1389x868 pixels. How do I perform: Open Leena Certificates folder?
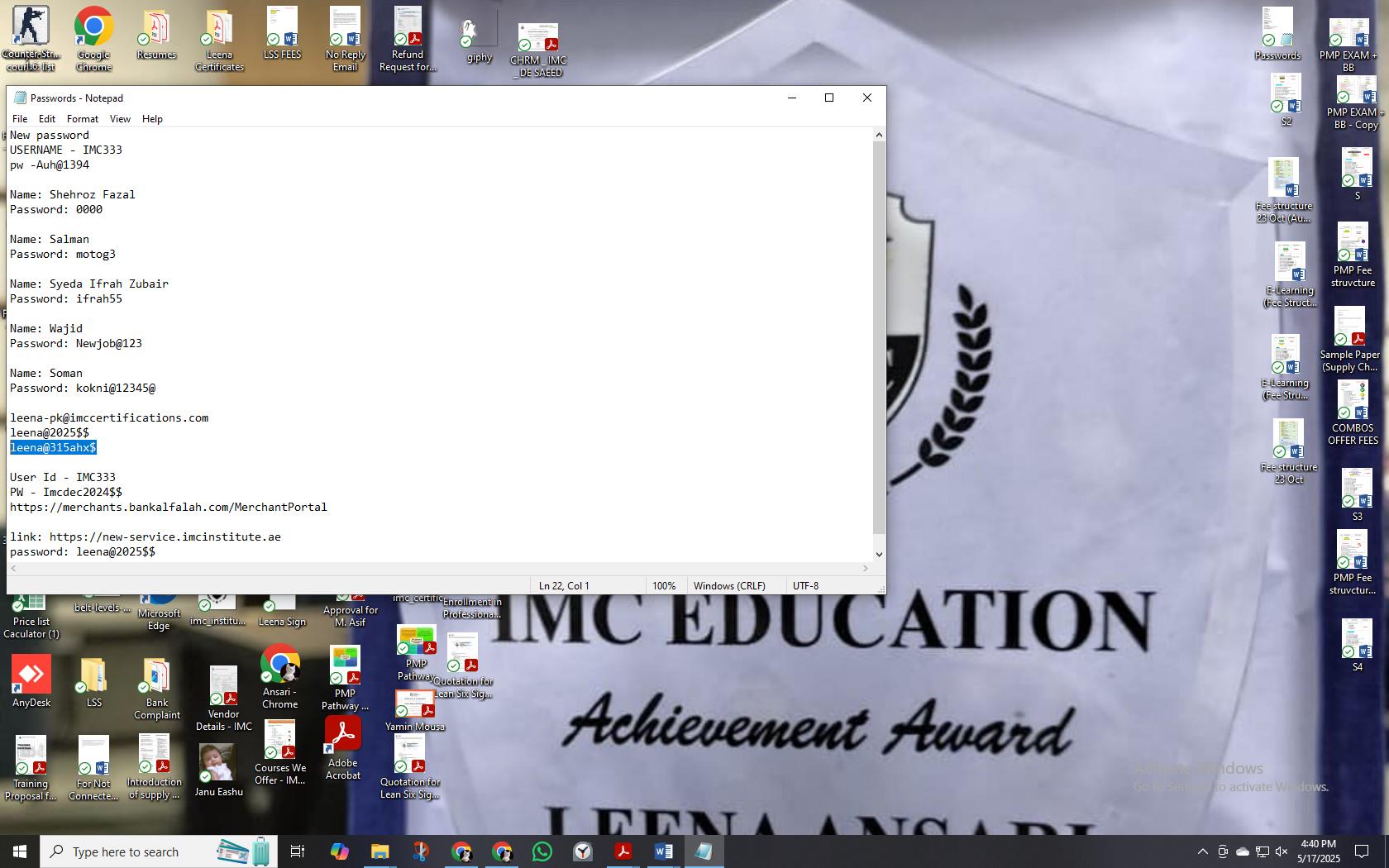click(x=219, y=40)
